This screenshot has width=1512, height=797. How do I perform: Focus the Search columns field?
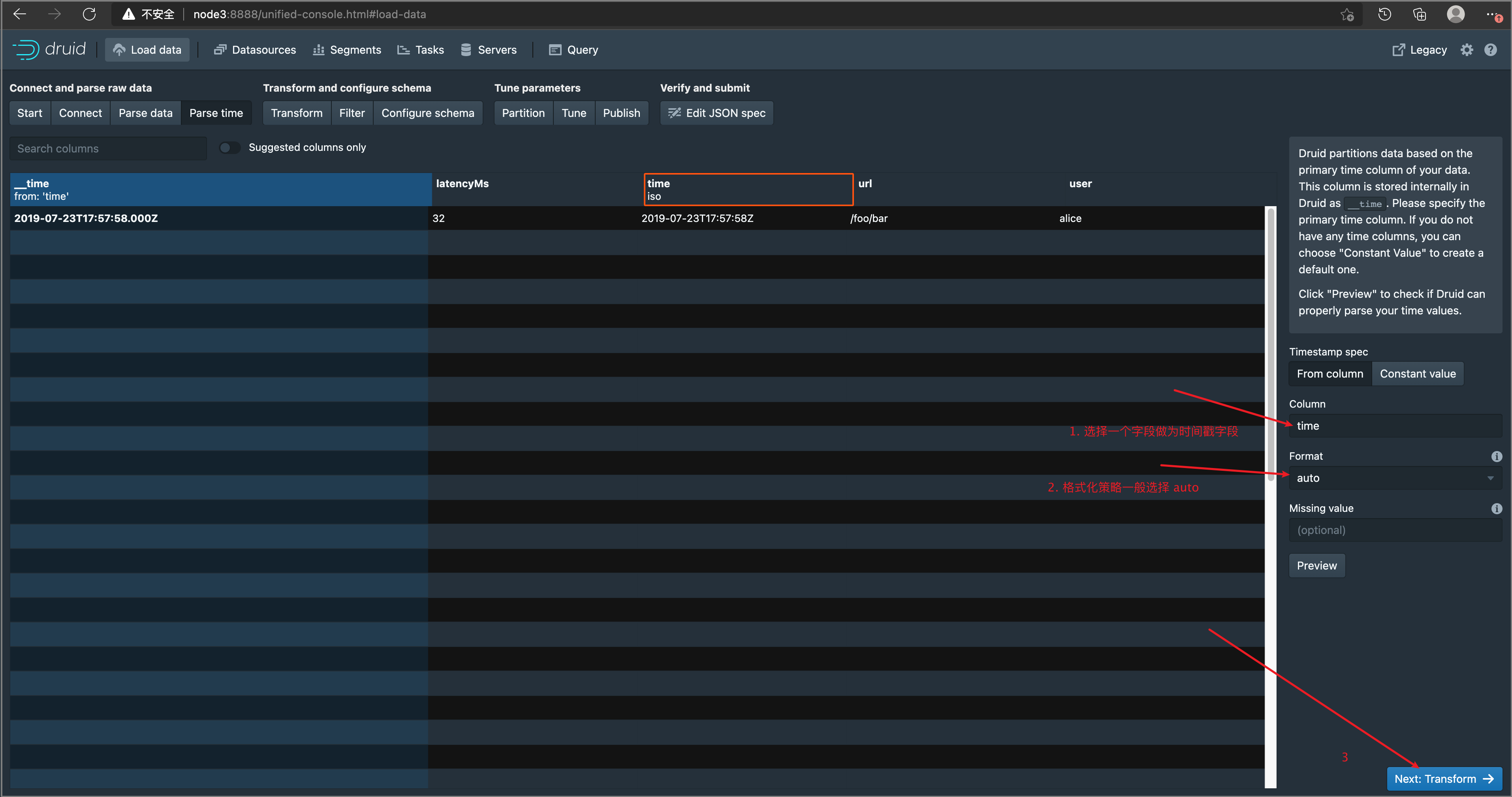pos(108,148)
